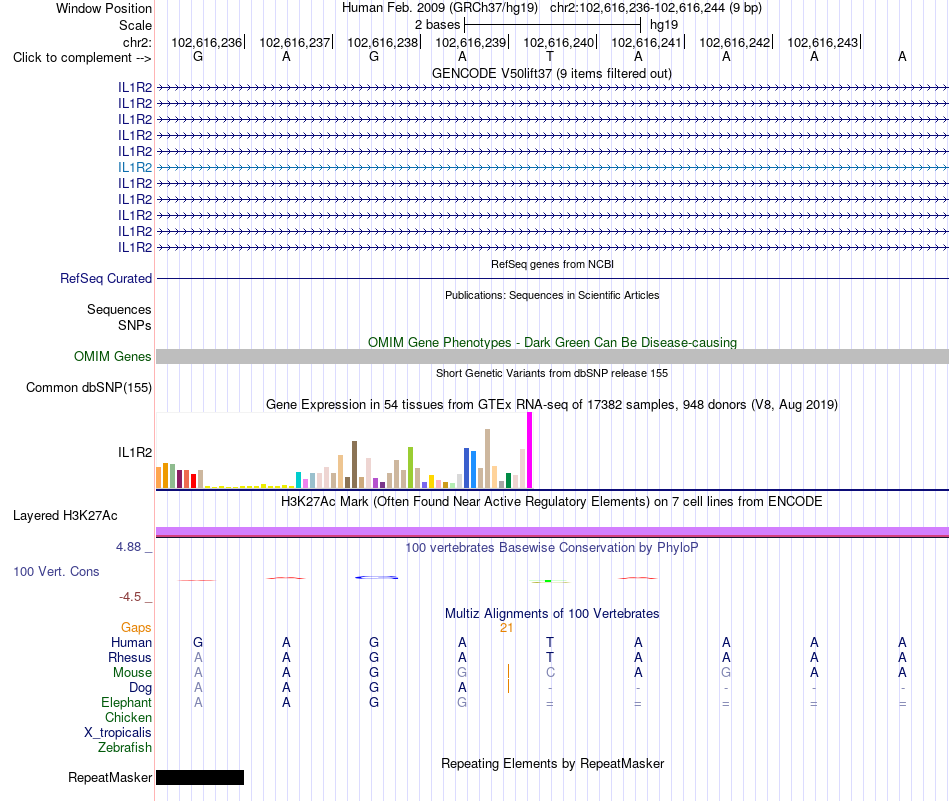Click the H3K27Ac Mark track title

pos(552,502)
